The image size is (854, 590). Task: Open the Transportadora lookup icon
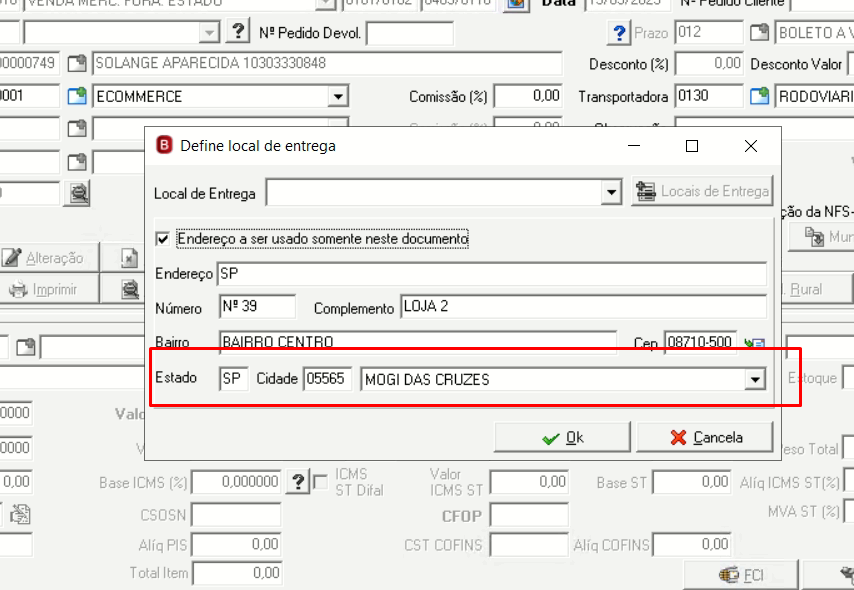pyautogui.click(x=759, y=96)
